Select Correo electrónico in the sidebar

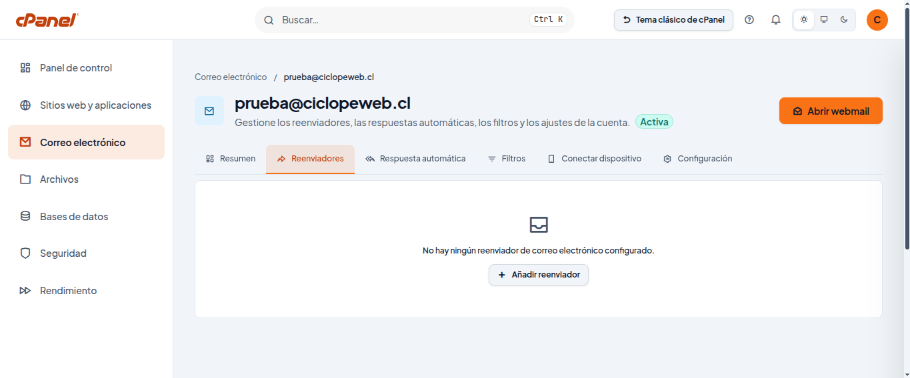tap(86, 142)
